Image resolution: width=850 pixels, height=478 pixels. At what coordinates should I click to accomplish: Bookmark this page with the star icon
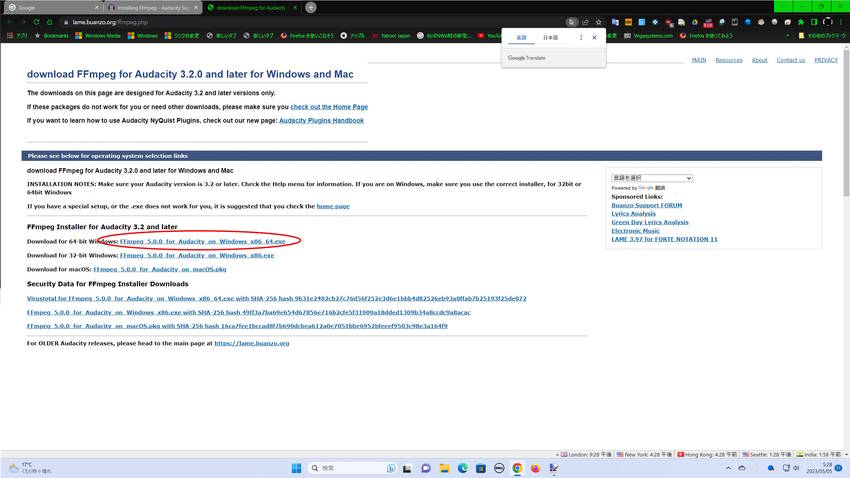(x=598, y=22)
